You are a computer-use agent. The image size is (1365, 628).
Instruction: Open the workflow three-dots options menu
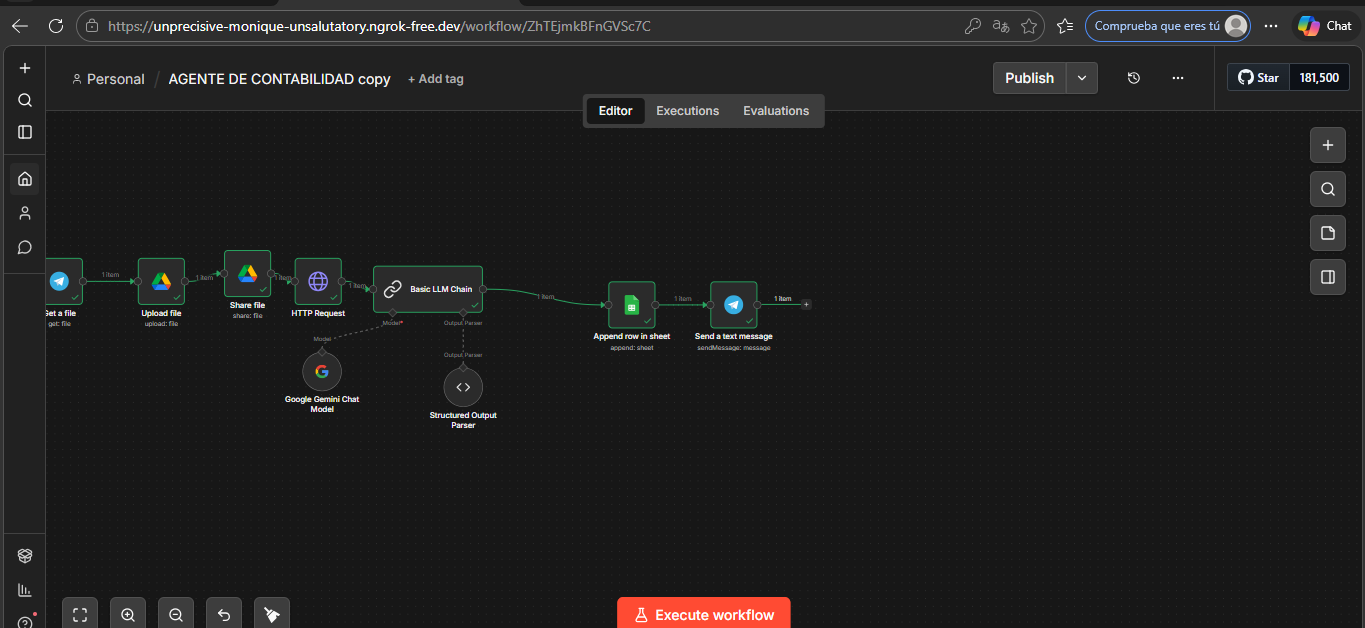(1178, 78)
